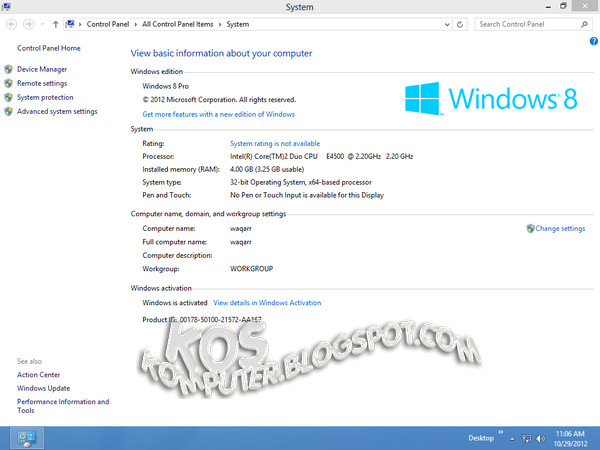Select Control Panel in the breadcrumb
600x450 pixels.
[x=108, y=24]
